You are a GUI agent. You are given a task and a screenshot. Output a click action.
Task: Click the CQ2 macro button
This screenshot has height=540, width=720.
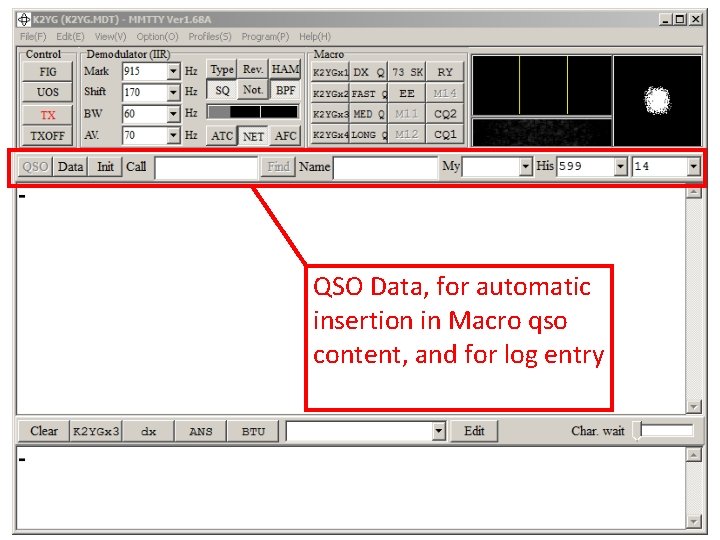[445, 114]
